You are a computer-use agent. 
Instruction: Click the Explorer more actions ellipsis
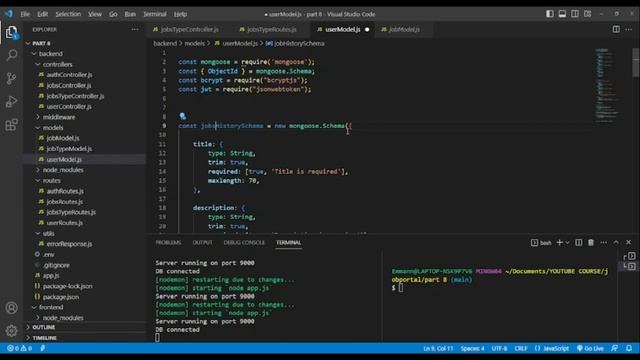pos(135,29)
